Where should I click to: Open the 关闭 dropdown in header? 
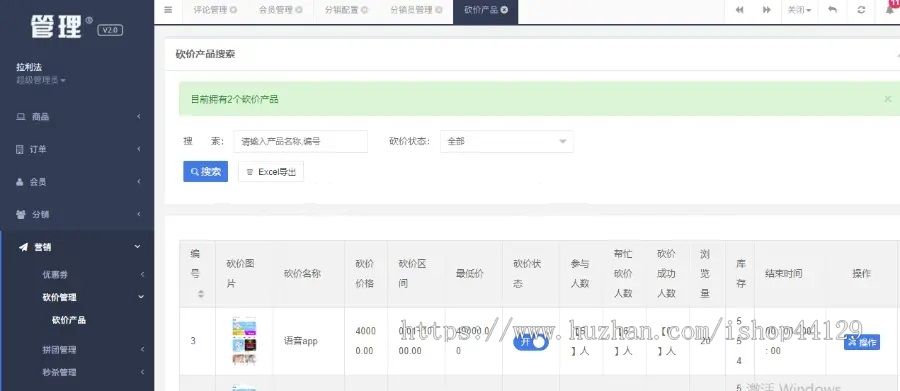coord(799,10)
